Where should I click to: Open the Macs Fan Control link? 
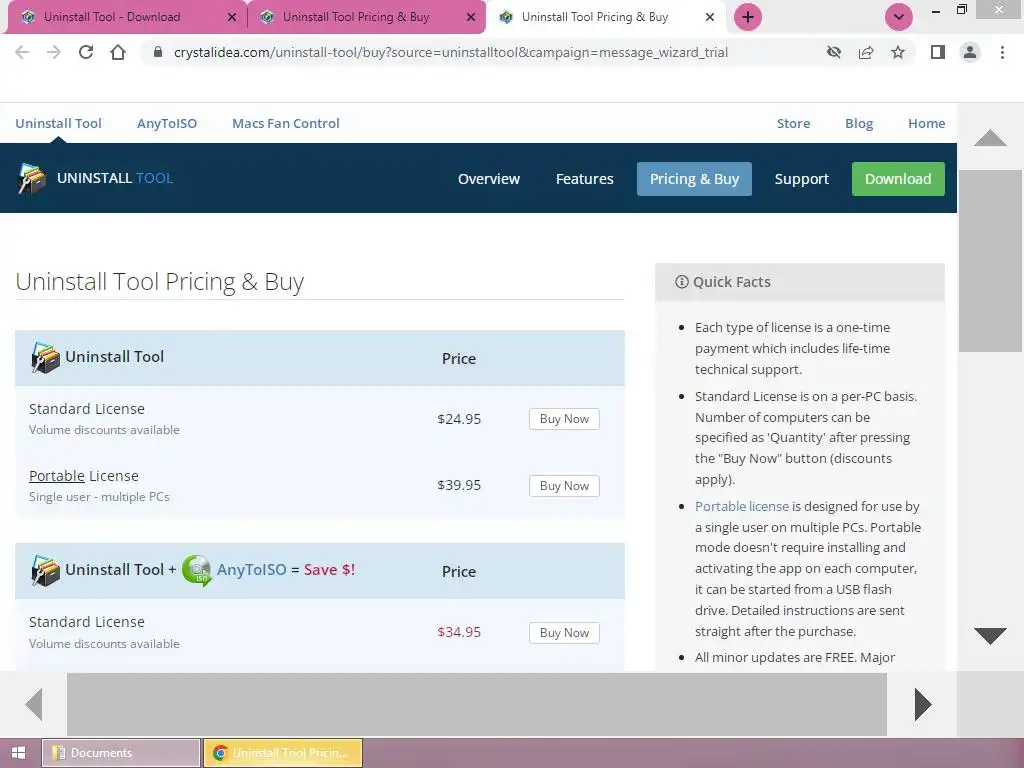click(x=285, y=123)
